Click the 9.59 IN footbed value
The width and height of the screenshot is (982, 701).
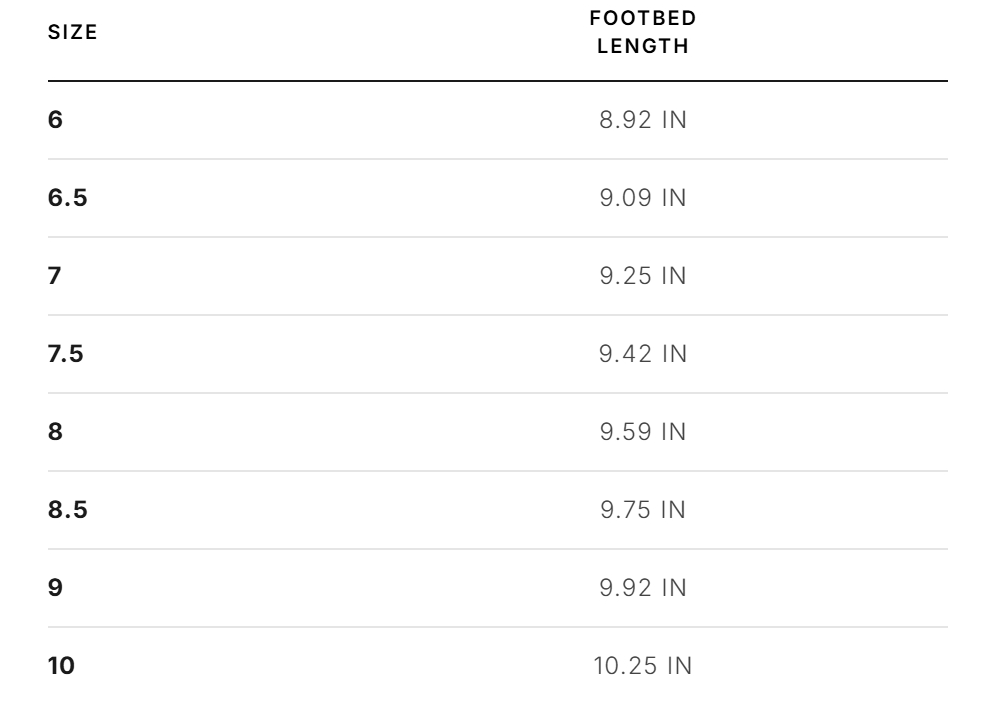[x=643, y=432]
